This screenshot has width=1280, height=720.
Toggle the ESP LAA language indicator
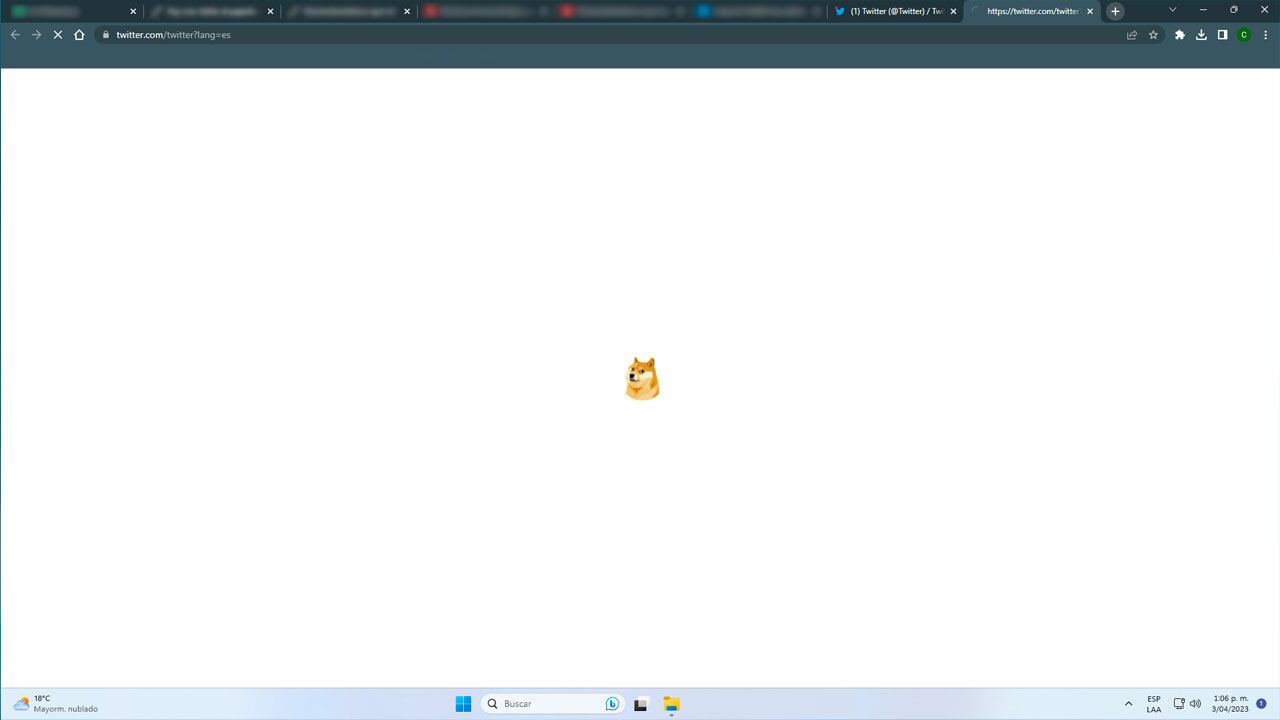point(1153,703)
